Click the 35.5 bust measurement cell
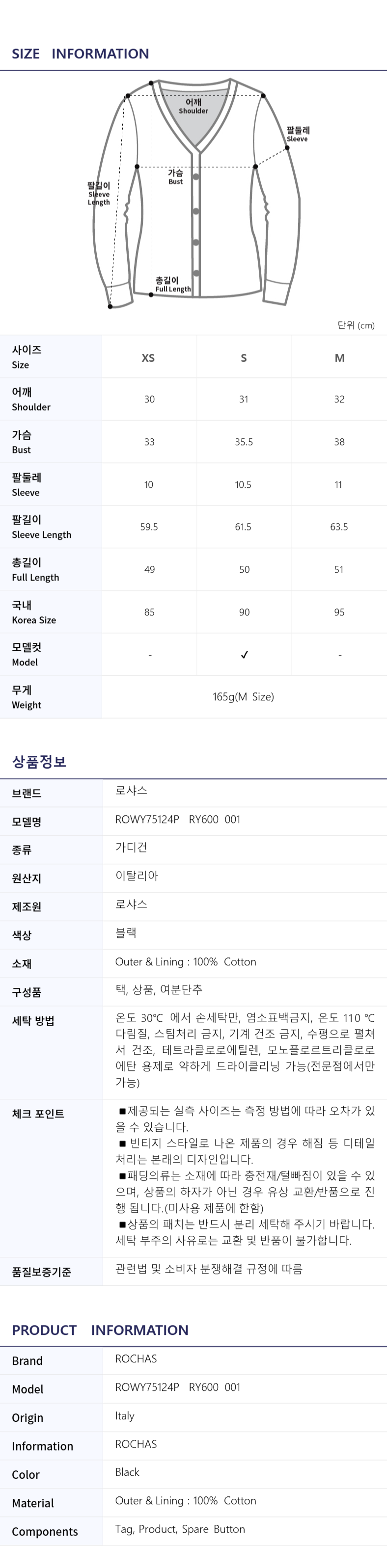 [244, 442]
